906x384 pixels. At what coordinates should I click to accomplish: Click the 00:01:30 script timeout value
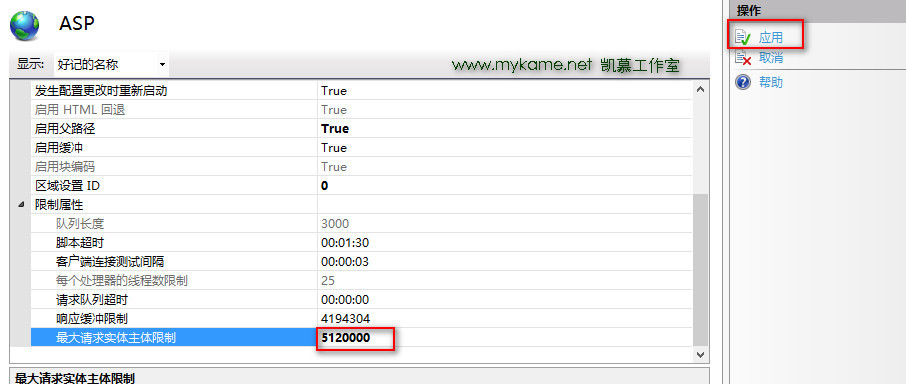[x=345, y=243]
